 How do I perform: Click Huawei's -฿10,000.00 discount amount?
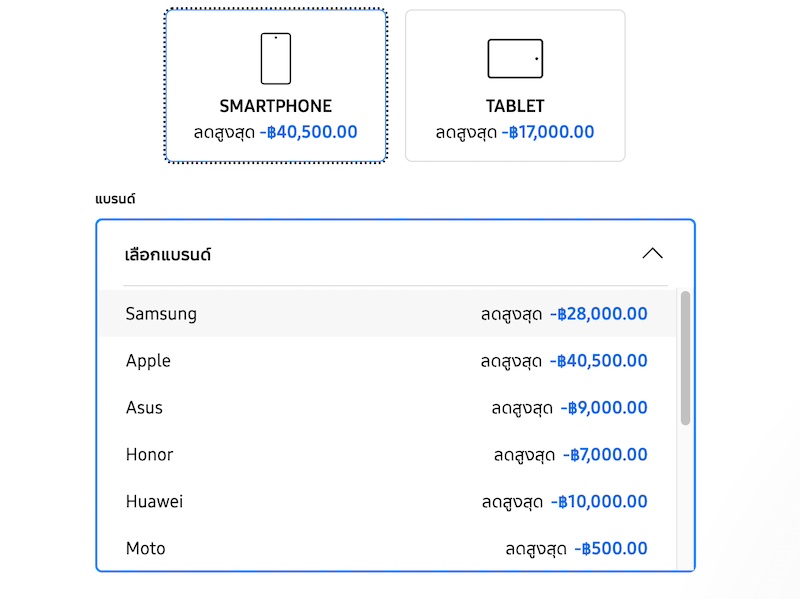pos(599,502)
